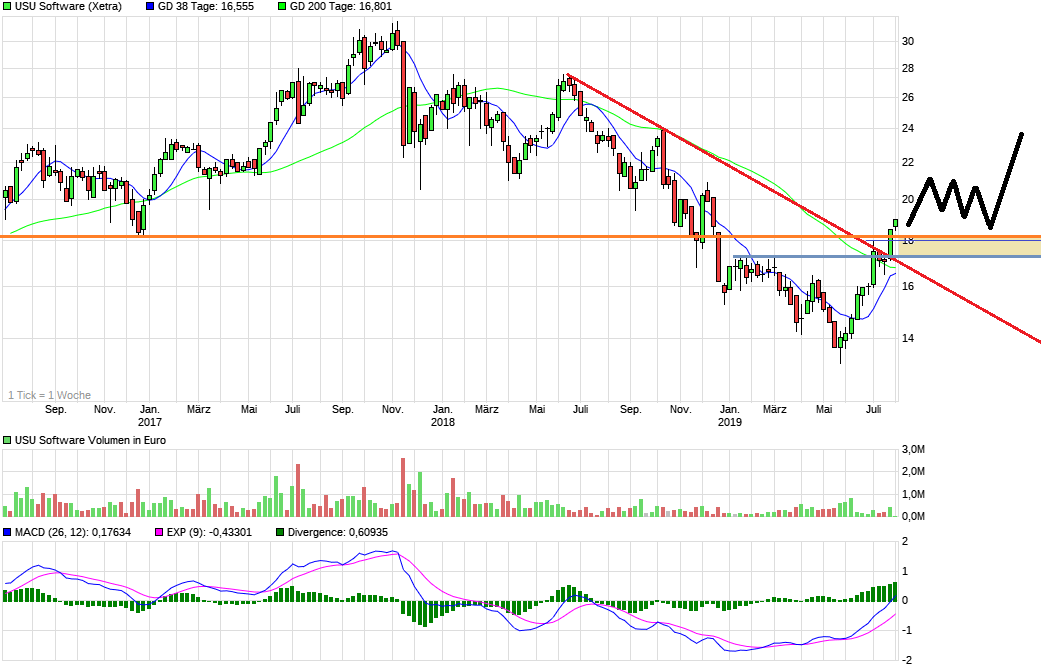Viewport: 1041px width, 670px height.
Task: Click the price axis value 26
Action: point(908,98)
